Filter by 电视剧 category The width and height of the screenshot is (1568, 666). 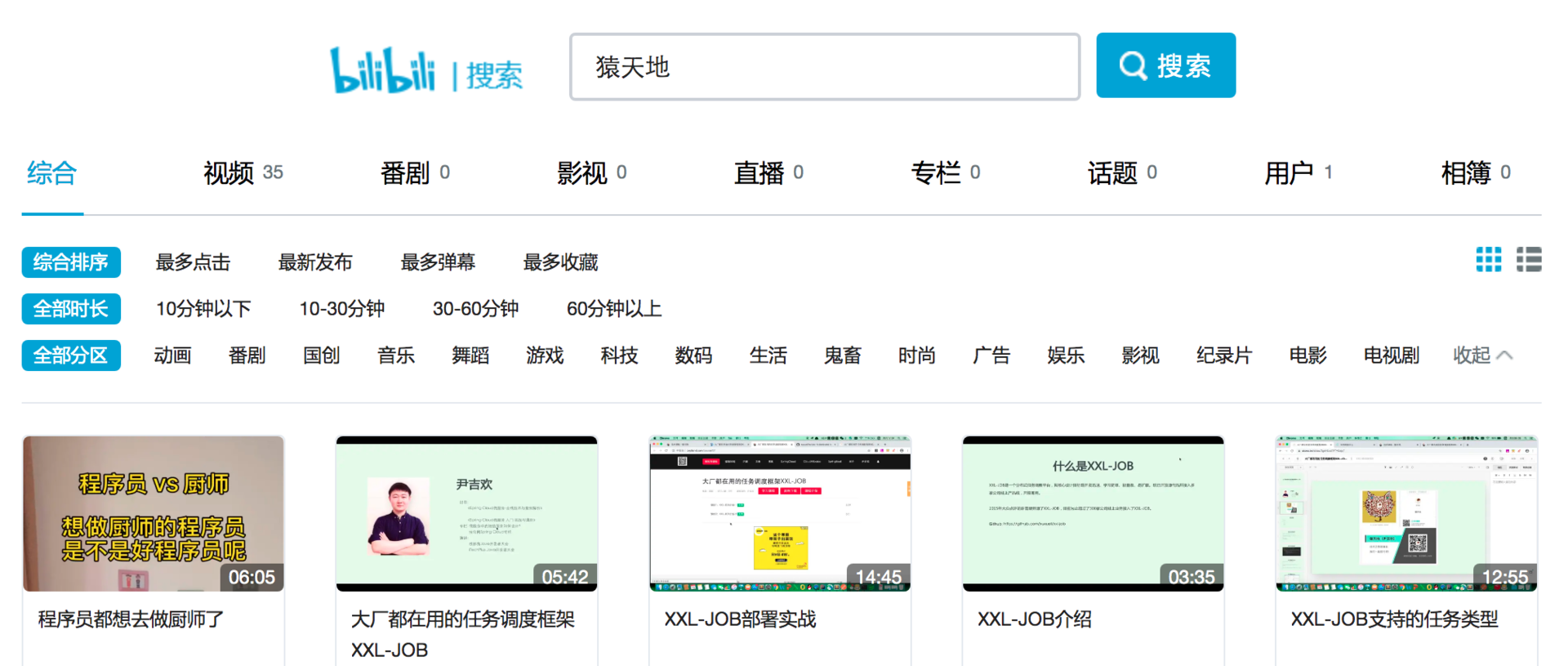(x=1392, y=355)
